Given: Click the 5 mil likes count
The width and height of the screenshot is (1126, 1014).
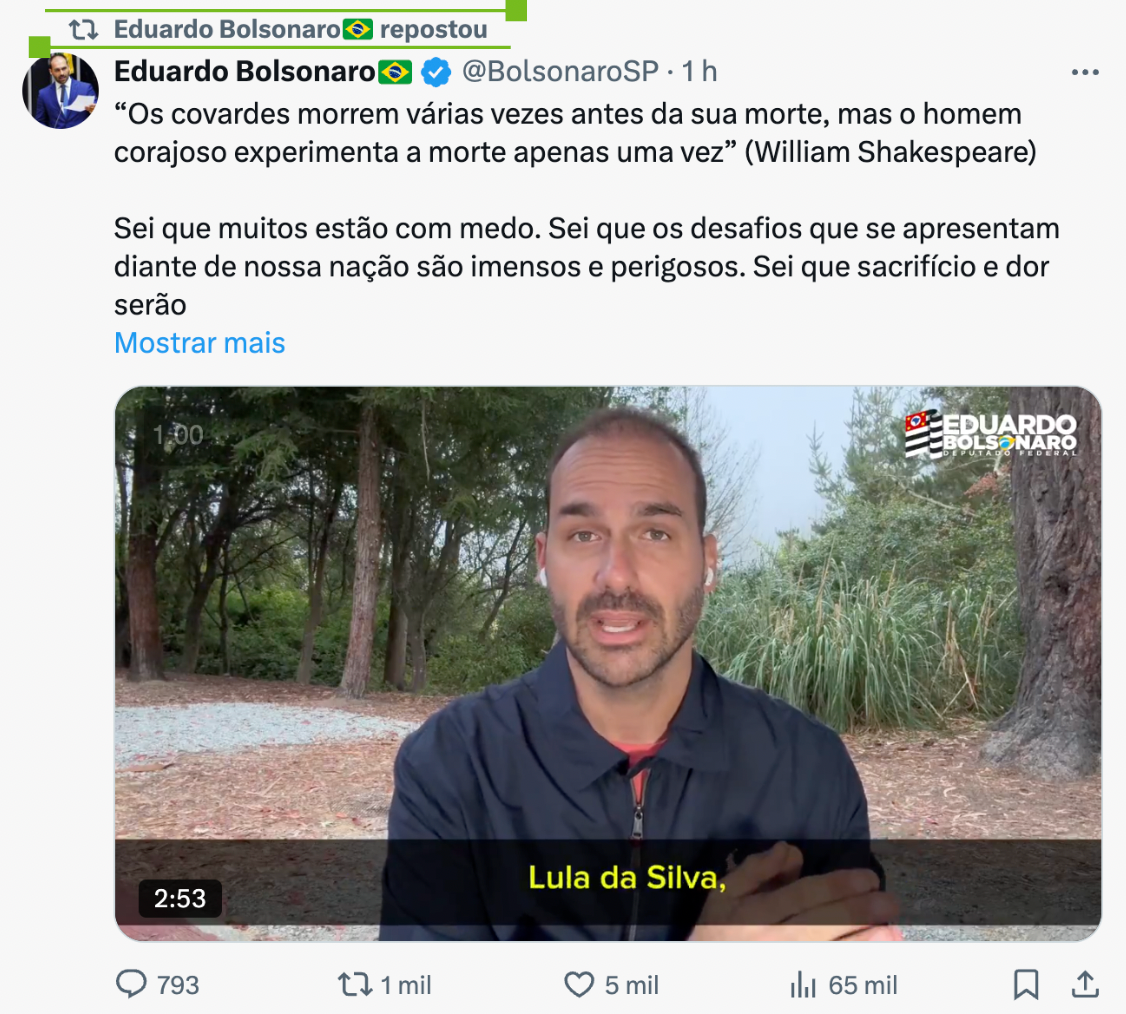Looking at the screenshot, I should (x=631, y=985).
